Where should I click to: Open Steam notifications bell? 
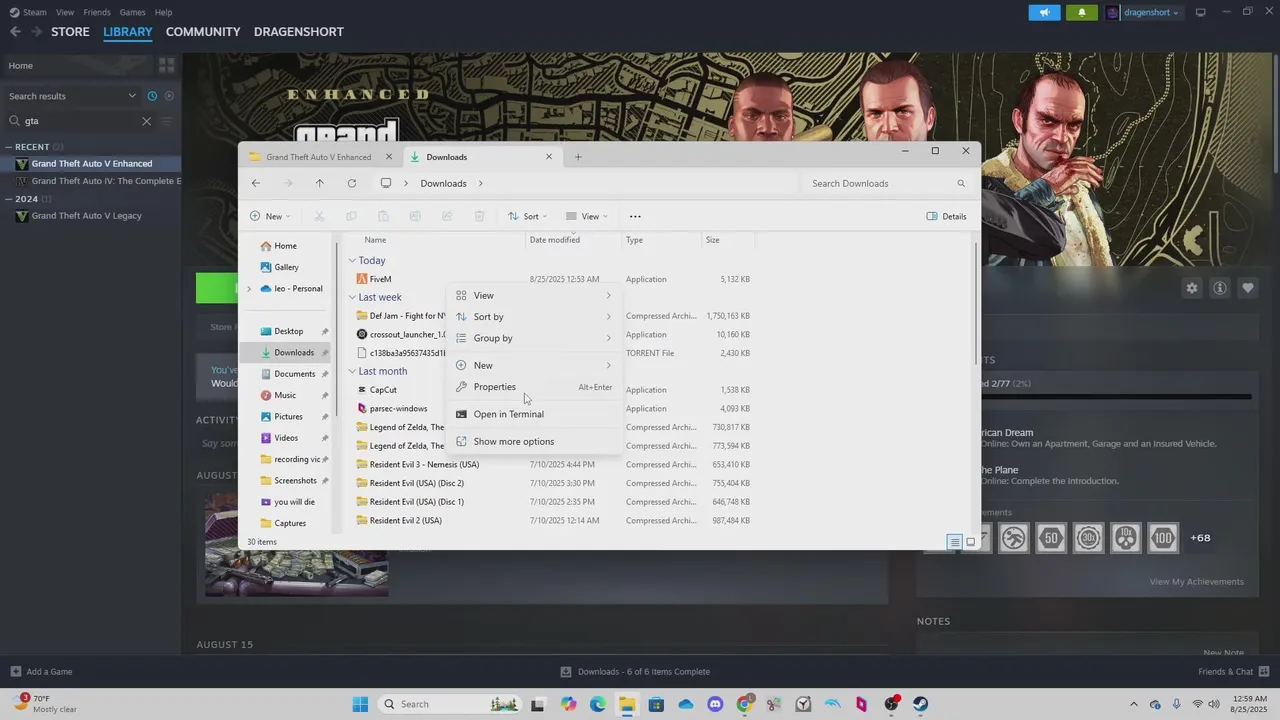1082,13
